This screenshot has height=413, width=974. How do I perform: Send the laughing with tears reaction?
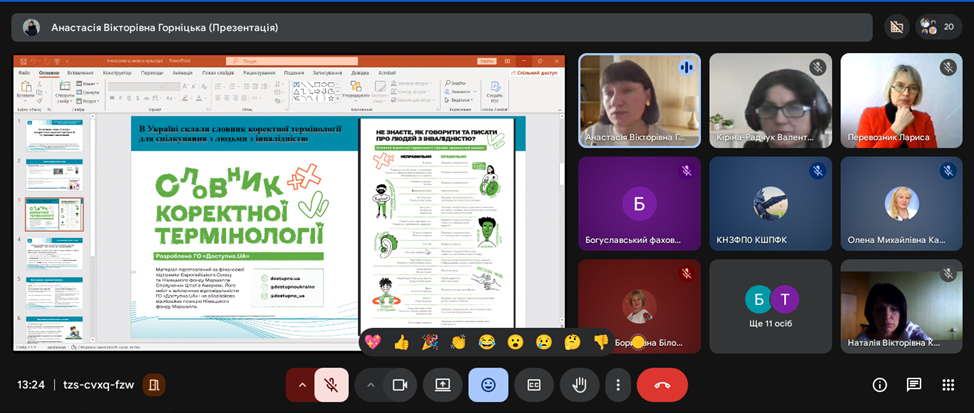tap(486, 342)
